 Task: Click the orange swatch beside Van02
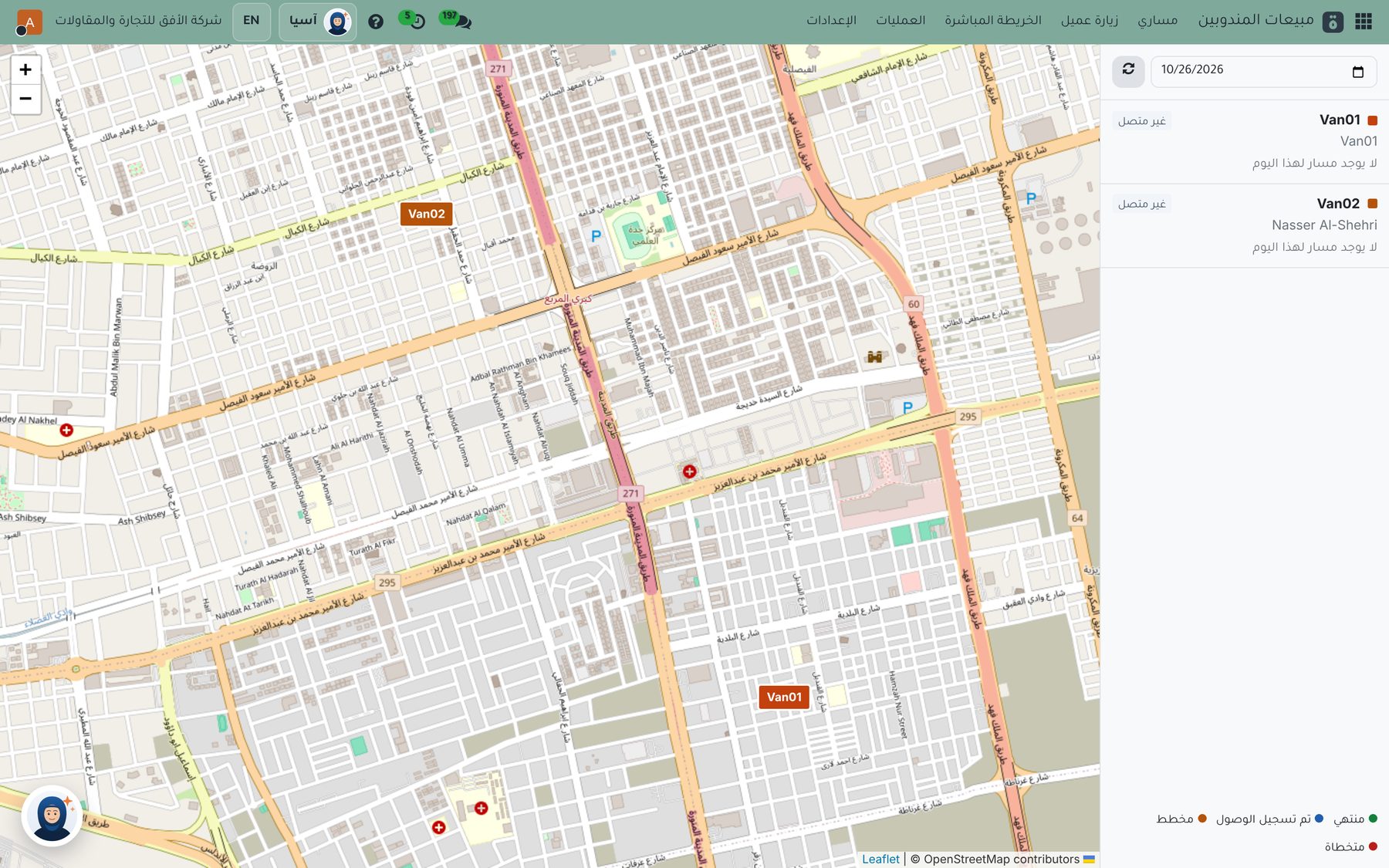coord(1372,204)
